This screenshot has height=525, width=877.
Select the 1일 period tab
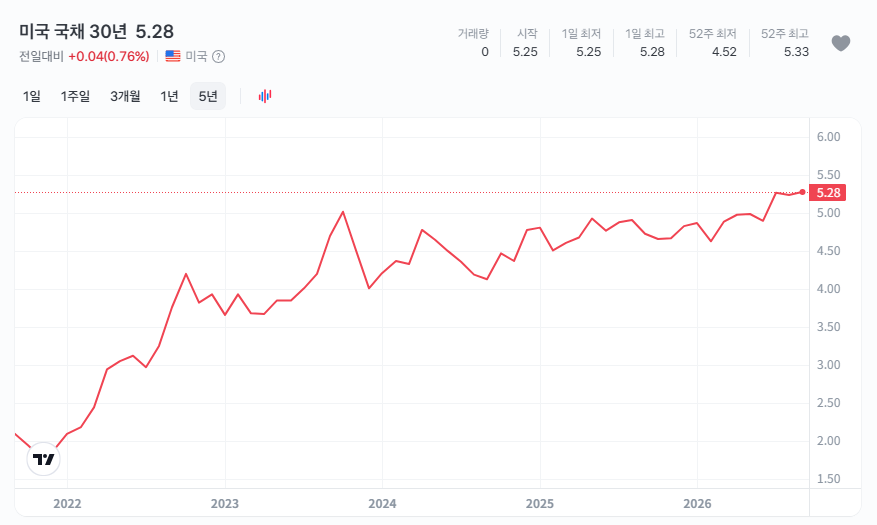32,96
